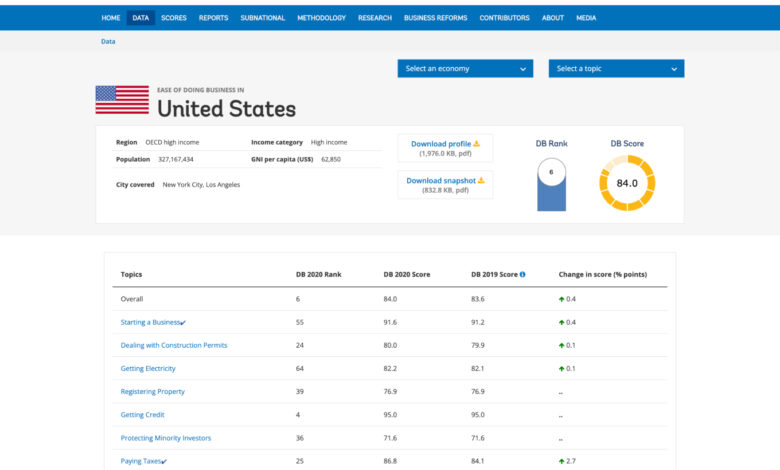Screen dimensions: 780x470
Task: Click the New York City, Los Angeles text
Action: pyautogui.click(x=201, y=185)
